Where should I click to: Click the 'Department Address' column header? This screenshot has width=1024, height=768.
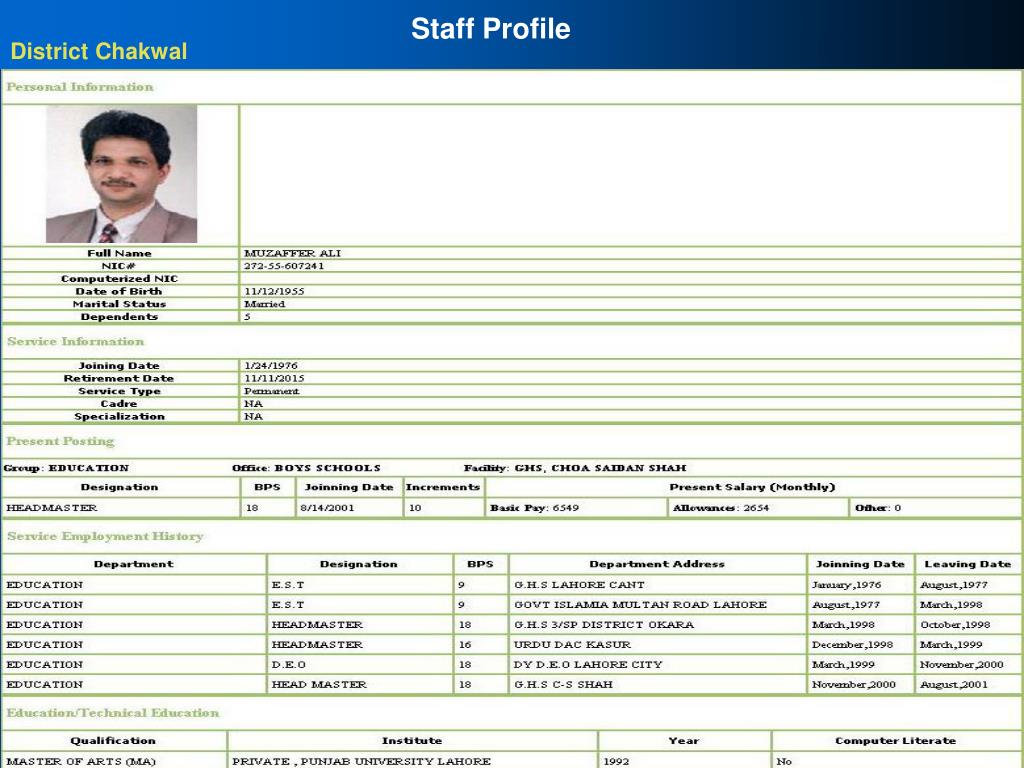657,564
